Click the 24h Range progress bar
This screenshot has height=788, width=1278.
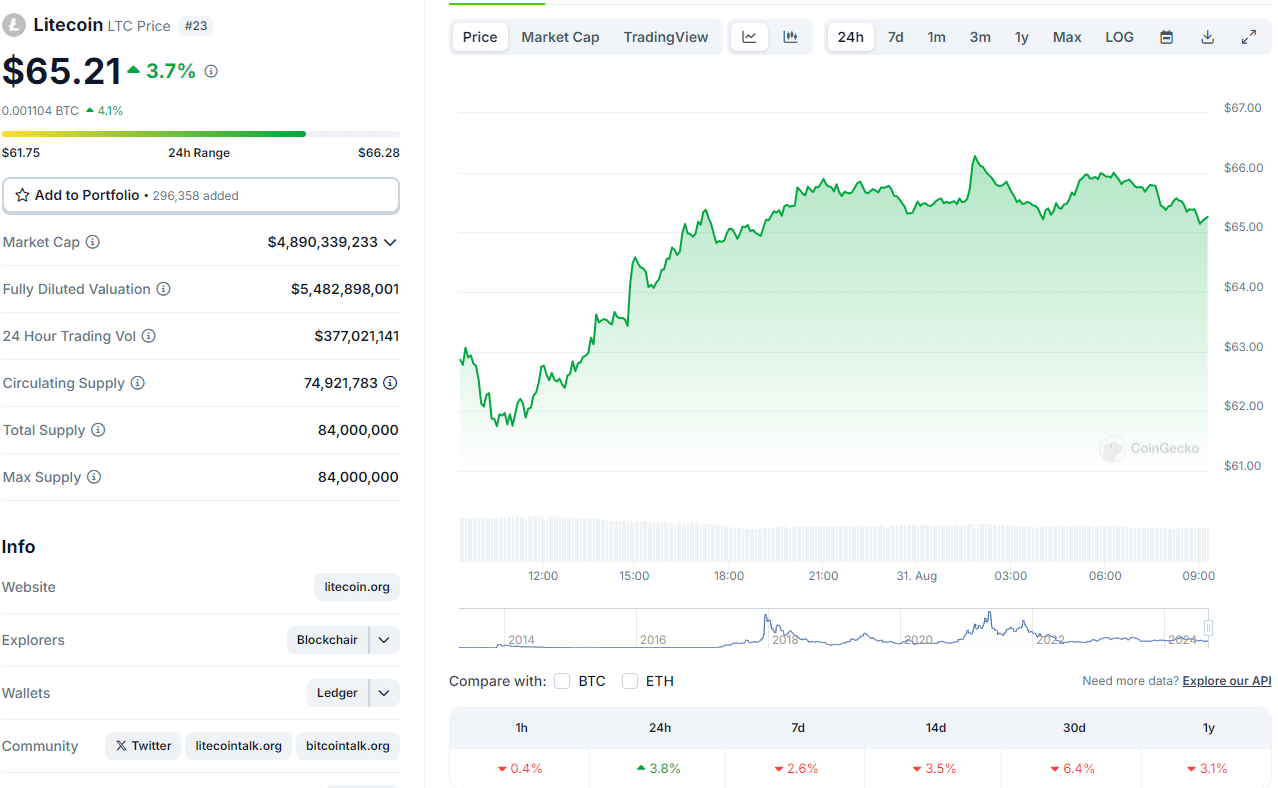201,133
